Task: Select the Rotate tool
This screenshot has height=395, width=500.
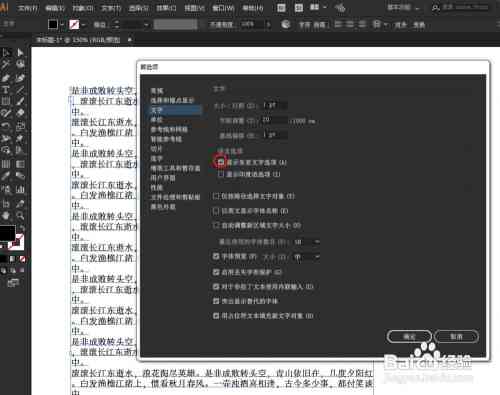Action: (6, 126)
